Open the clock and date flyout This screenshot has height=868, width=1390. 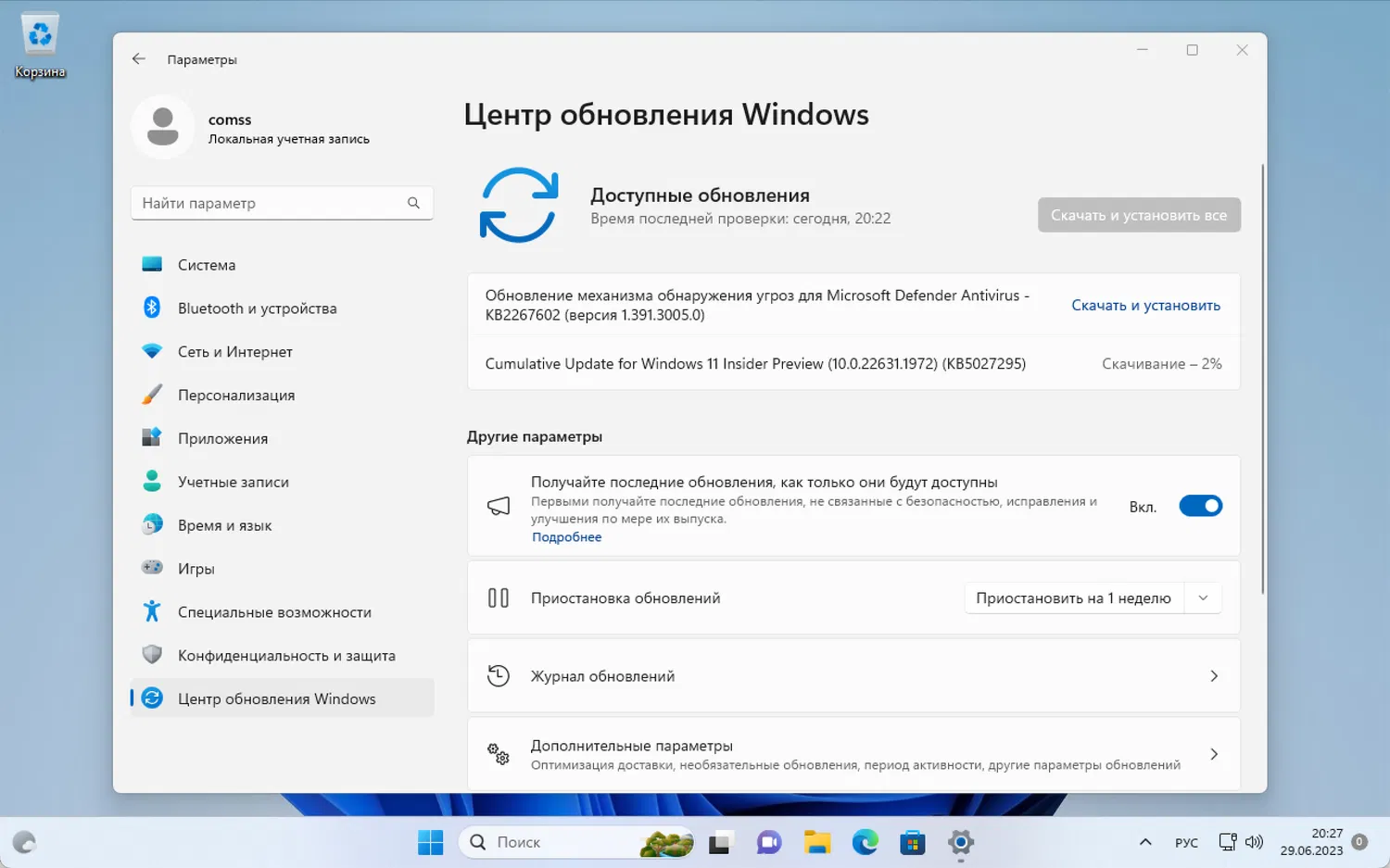[1311, 842]
